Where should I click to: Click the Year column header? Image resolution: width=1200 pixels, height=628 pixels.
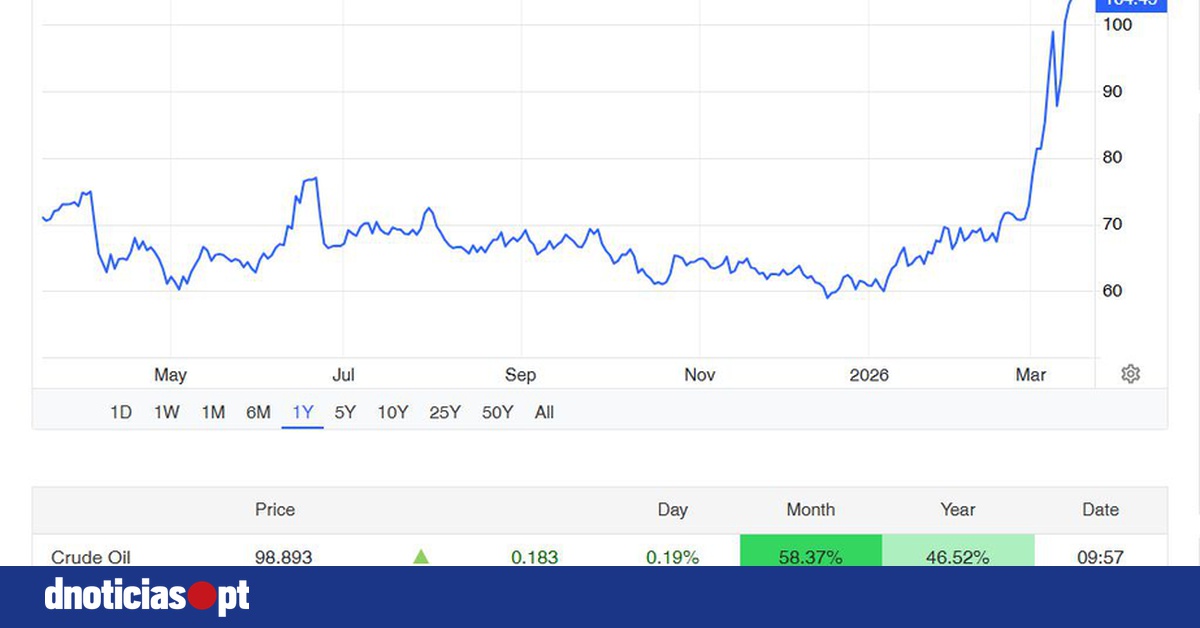pyautogui.click(x=957, y=510)
